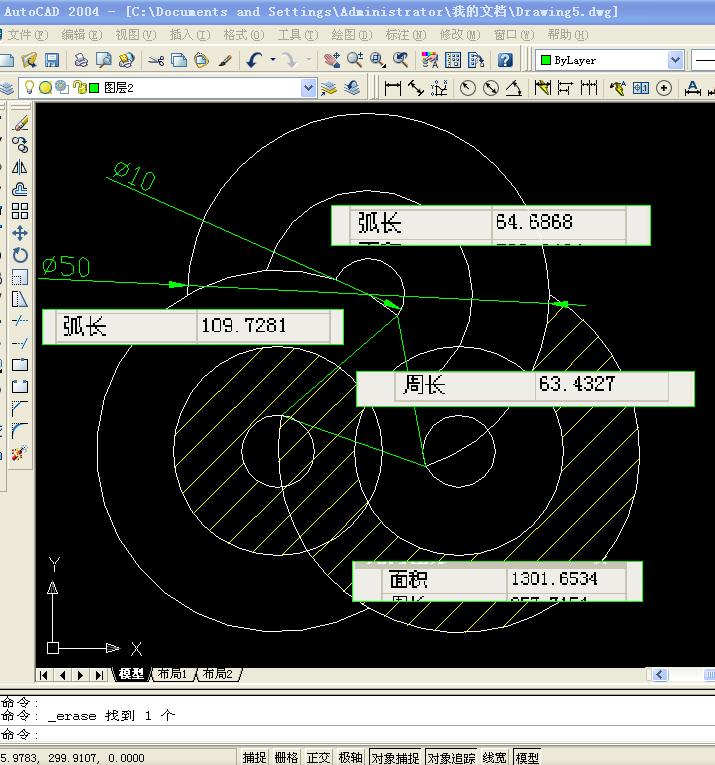The image size is (715, 765).
Task: Toggle 极轴 polar tracking
Action: click(x=350, y=757)
